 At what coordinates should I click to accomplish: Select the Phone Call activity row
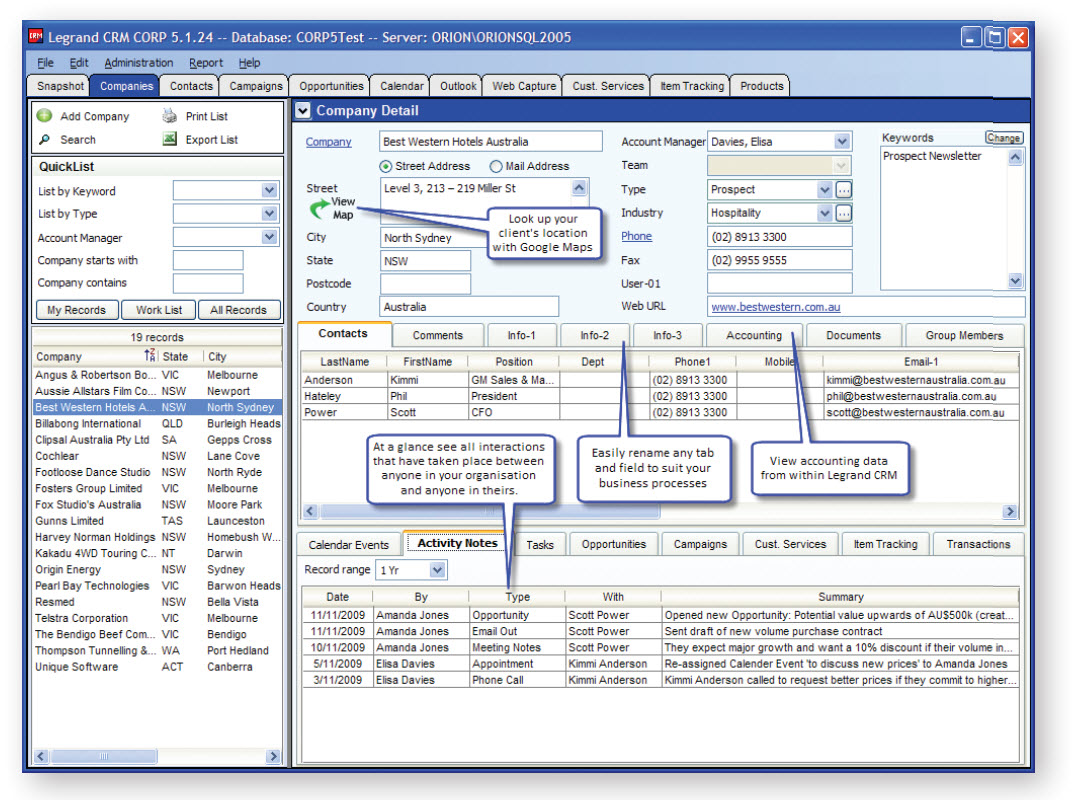[660, 680]
